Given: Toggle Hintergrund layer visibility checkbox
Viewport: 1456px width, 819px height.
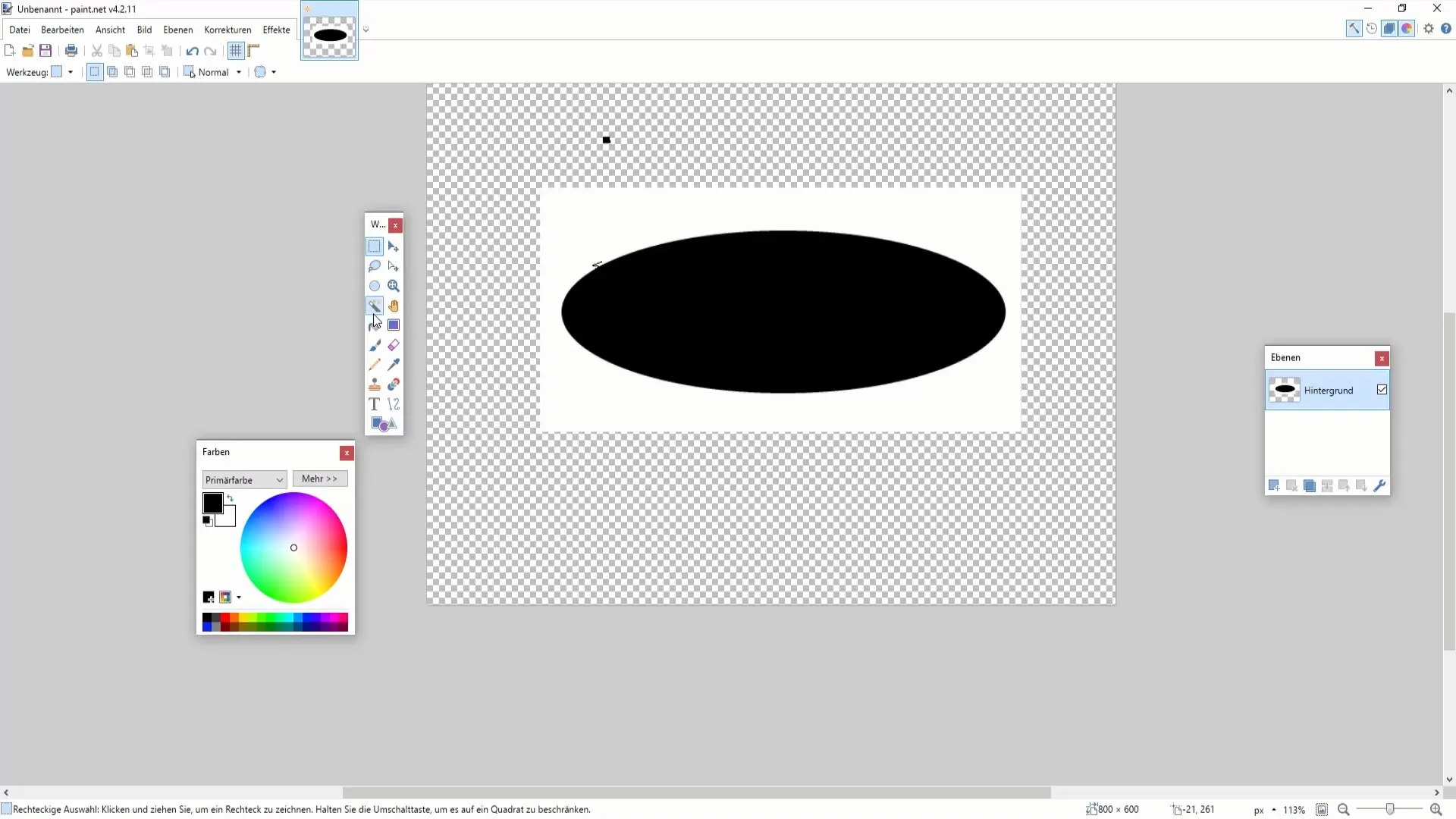Looking at the screenshot, I should coord(1382,390).
